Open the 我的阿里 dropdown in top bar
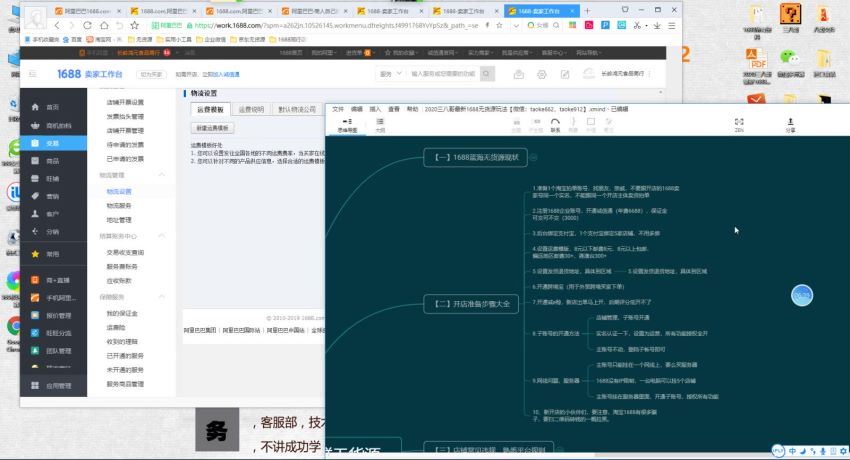This screenshot has height=460, width=850. pos(323,53)
